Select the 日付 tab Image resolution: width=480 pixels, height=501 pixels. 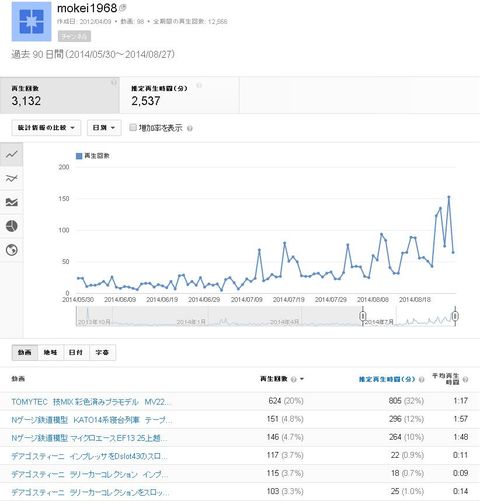76,352
